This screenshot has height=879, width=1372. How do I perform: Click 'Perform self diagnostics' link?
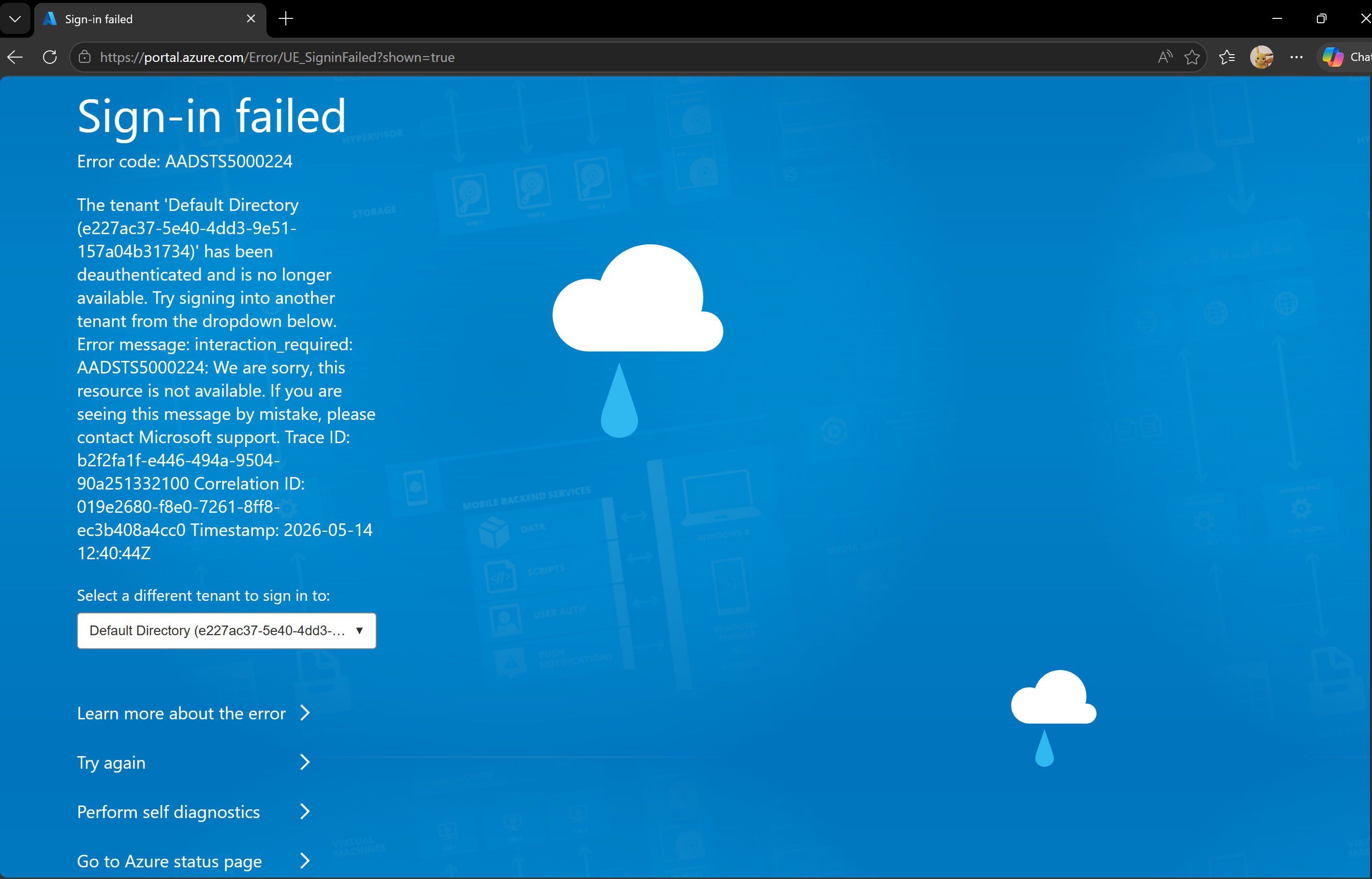168,812
